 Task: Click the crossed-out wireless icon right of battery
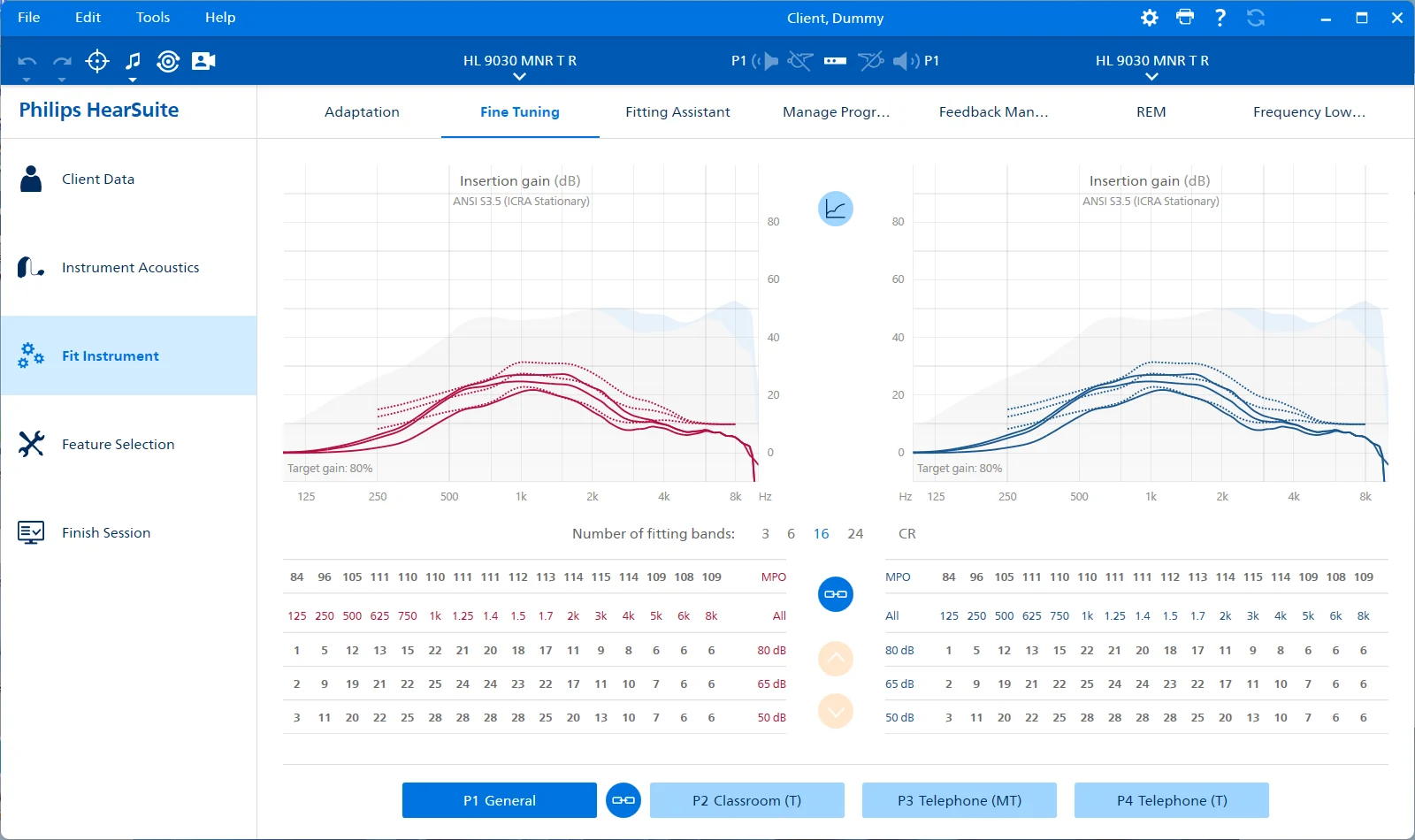[x=871, y=61]
